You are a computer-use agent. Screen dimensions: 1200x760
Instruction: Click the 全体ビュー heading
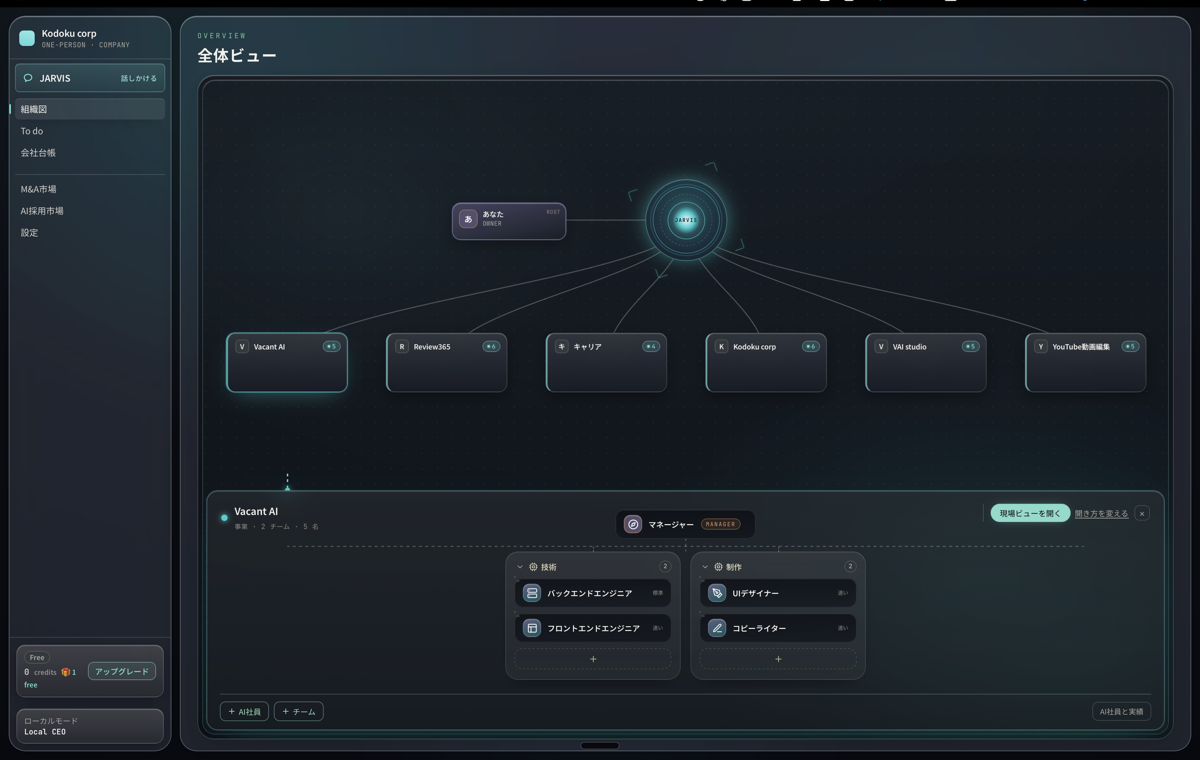[237, 56]
